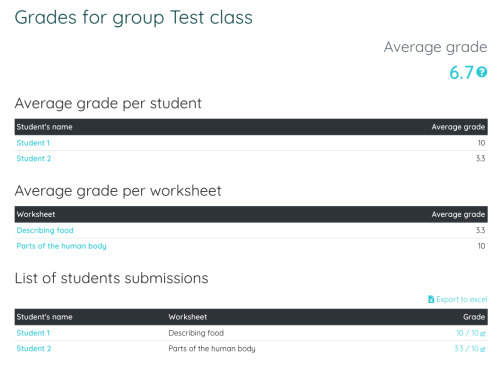
Task: Click the Excel file icon before Export
Action: 431,299
